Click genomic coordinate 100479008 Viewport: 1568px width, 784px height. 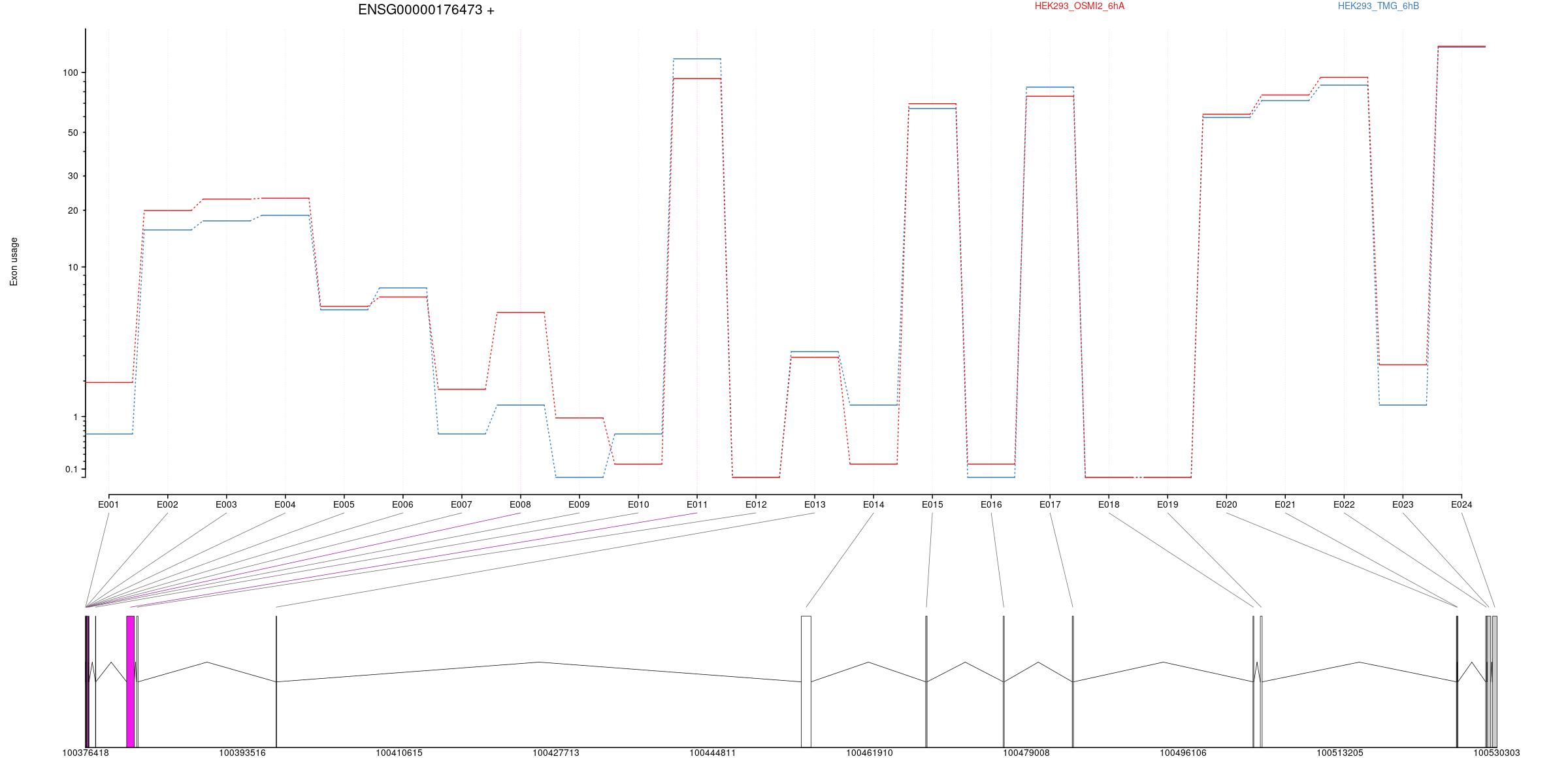(x=1026, y=753)
